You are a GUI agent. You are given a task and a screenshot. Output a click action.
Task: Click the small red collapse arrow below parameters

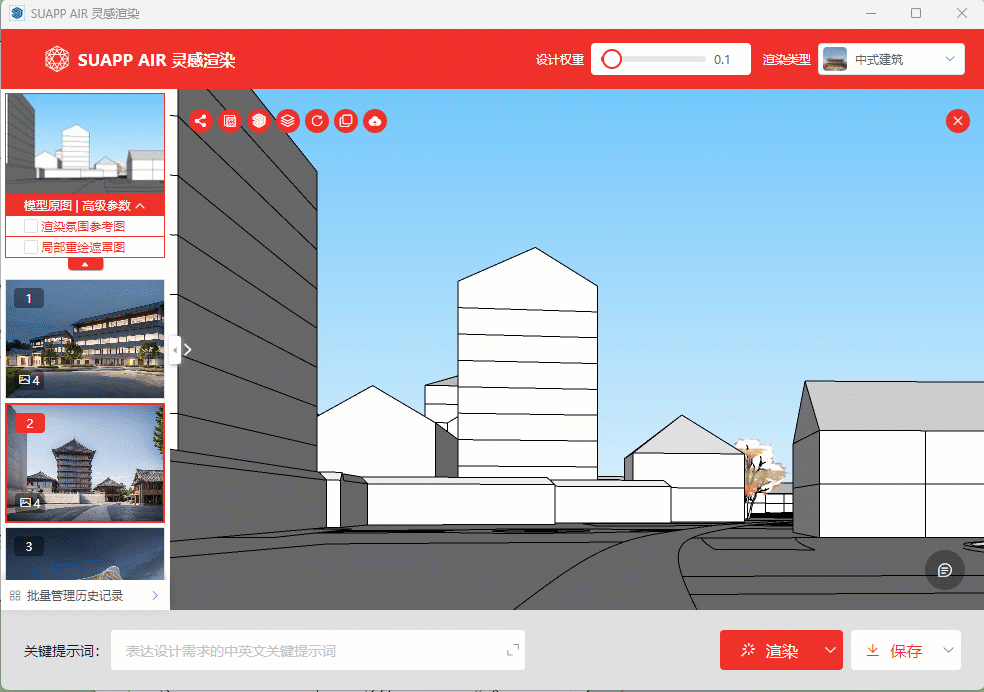pos(85,264)
